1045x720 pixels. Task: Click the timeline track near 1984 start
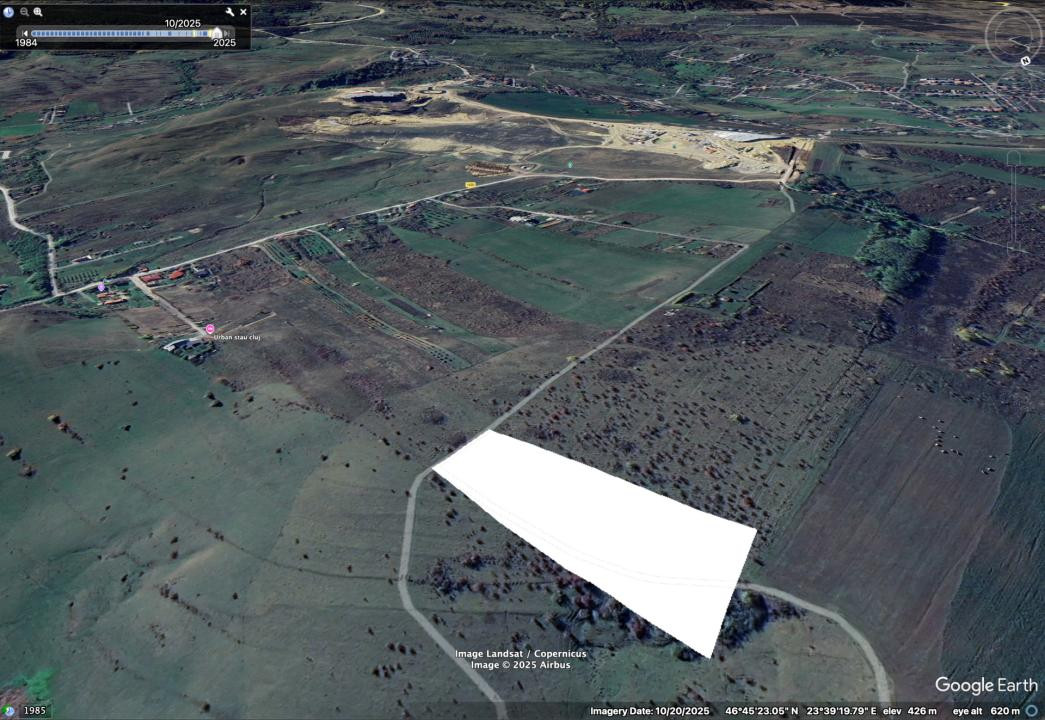pyautogui.click(x=36, y=33)
